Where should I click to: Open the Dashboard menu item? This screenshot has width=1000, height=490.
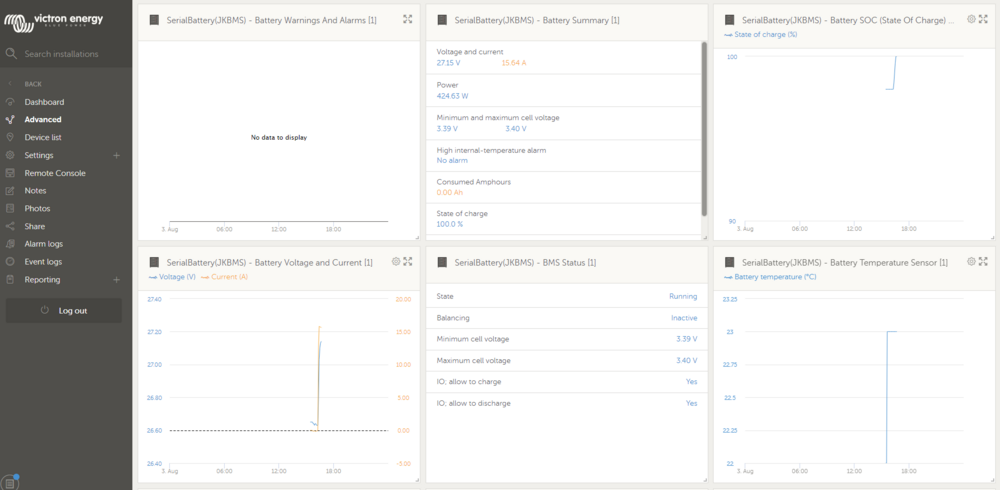click(44, 102)
